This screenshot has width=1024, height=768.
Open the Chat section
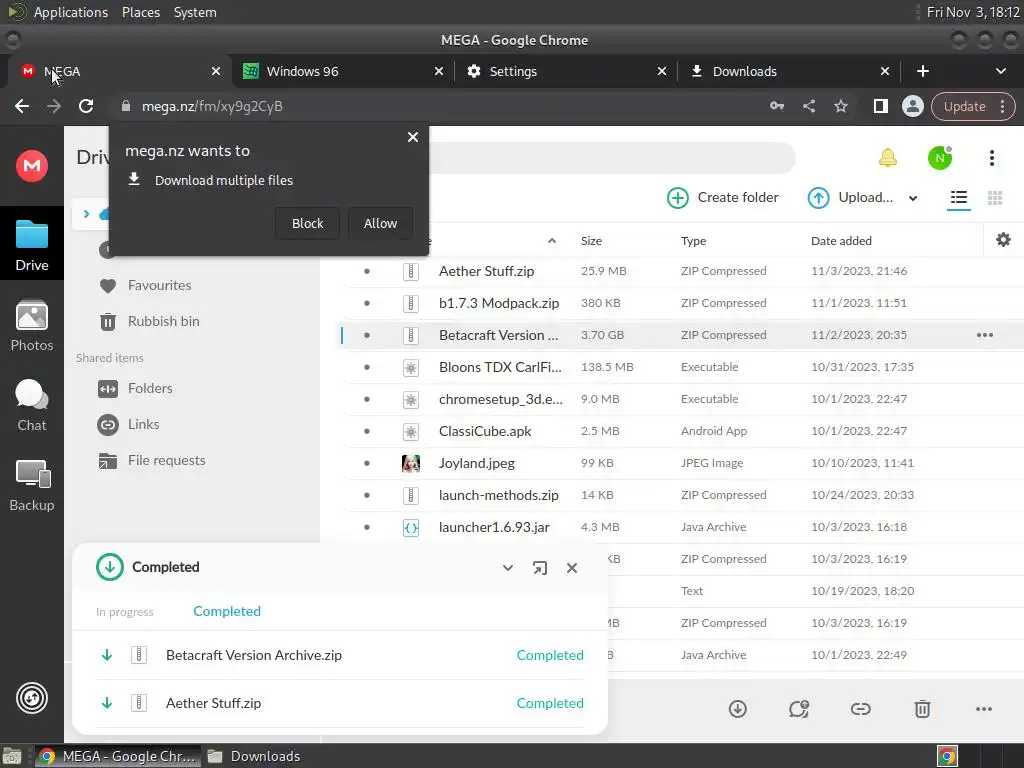tap(32, 406)
